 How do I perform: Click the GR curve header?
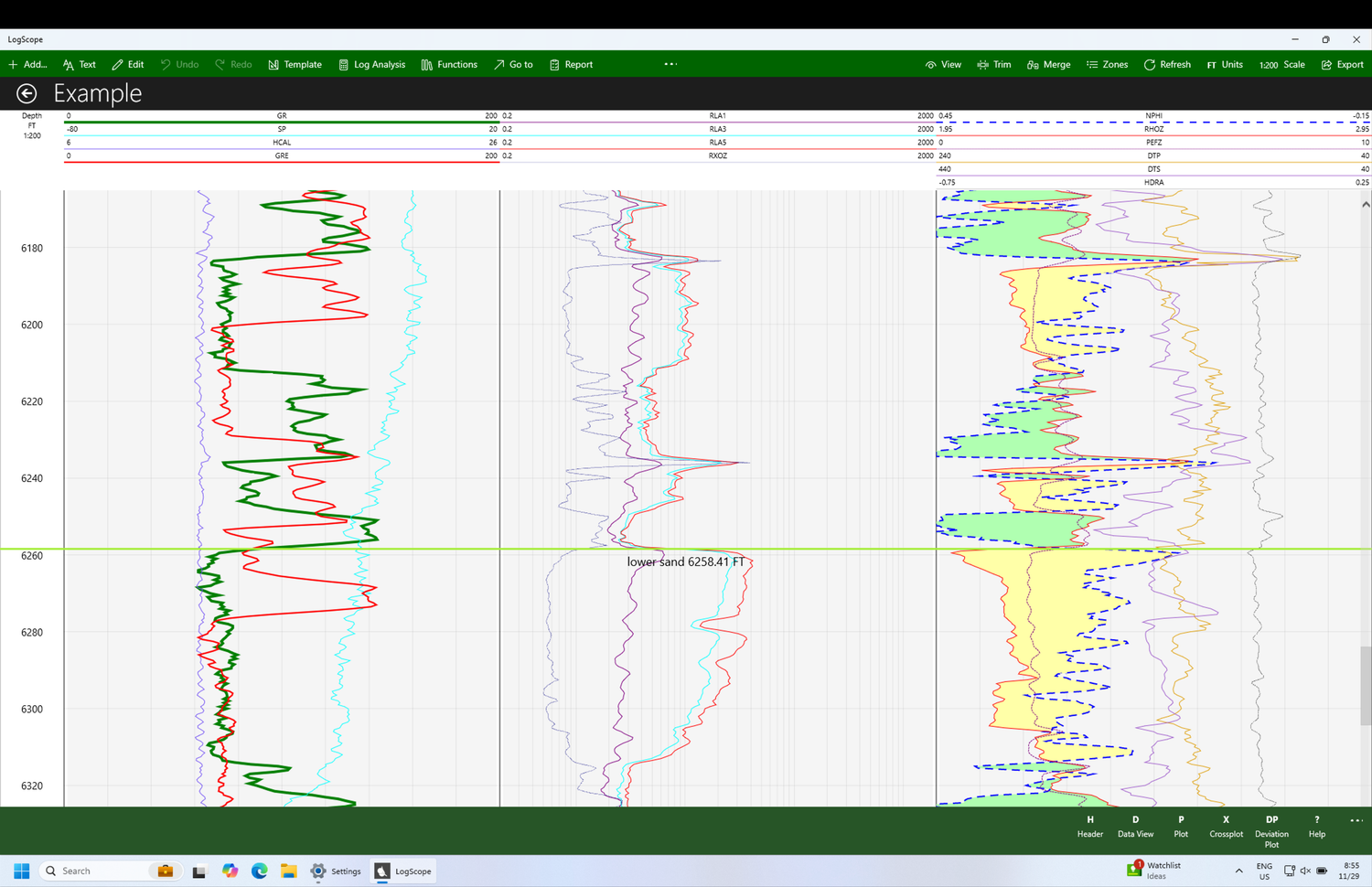click(281, 116)
